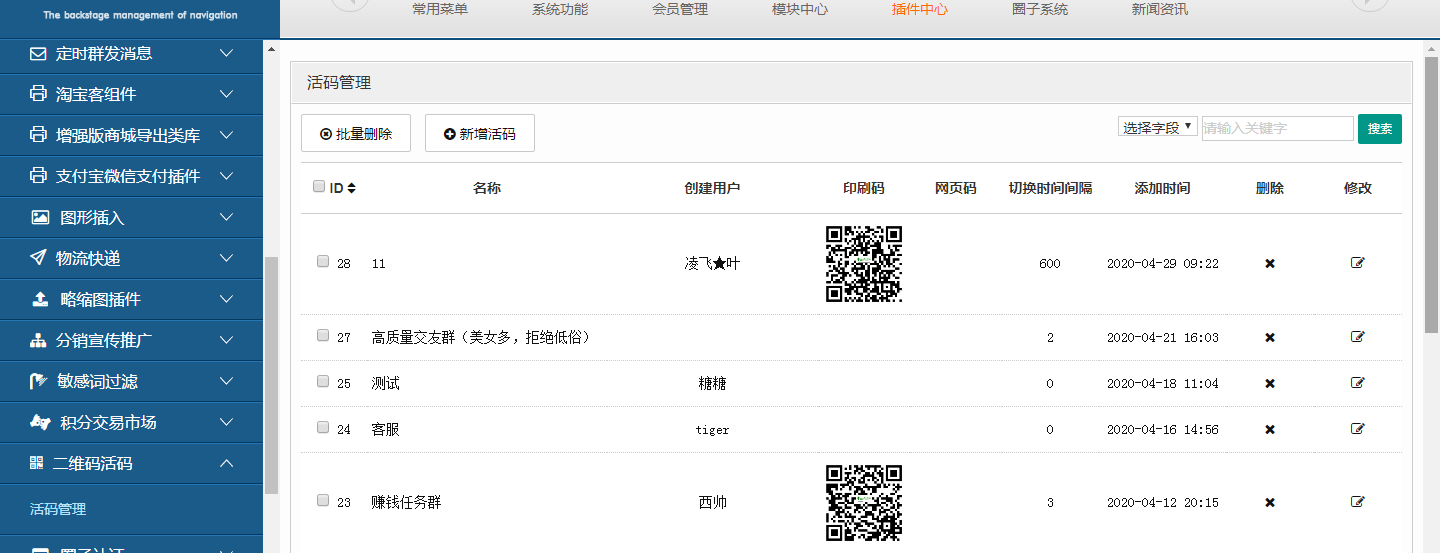The height and width of the screenshot is (553, 1440).
Task: Delete the 测试 entry with X icon
Action: click(1270, 383)
